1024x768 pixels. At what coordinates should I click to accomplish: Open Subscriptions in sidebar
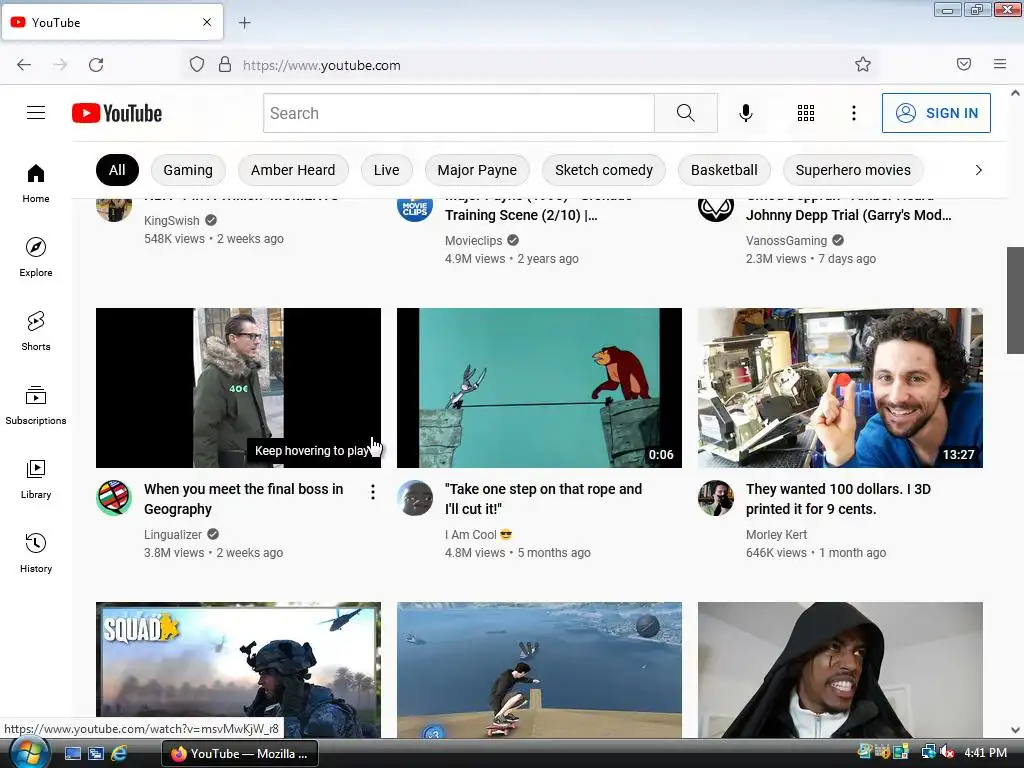(x=36, y=406)
